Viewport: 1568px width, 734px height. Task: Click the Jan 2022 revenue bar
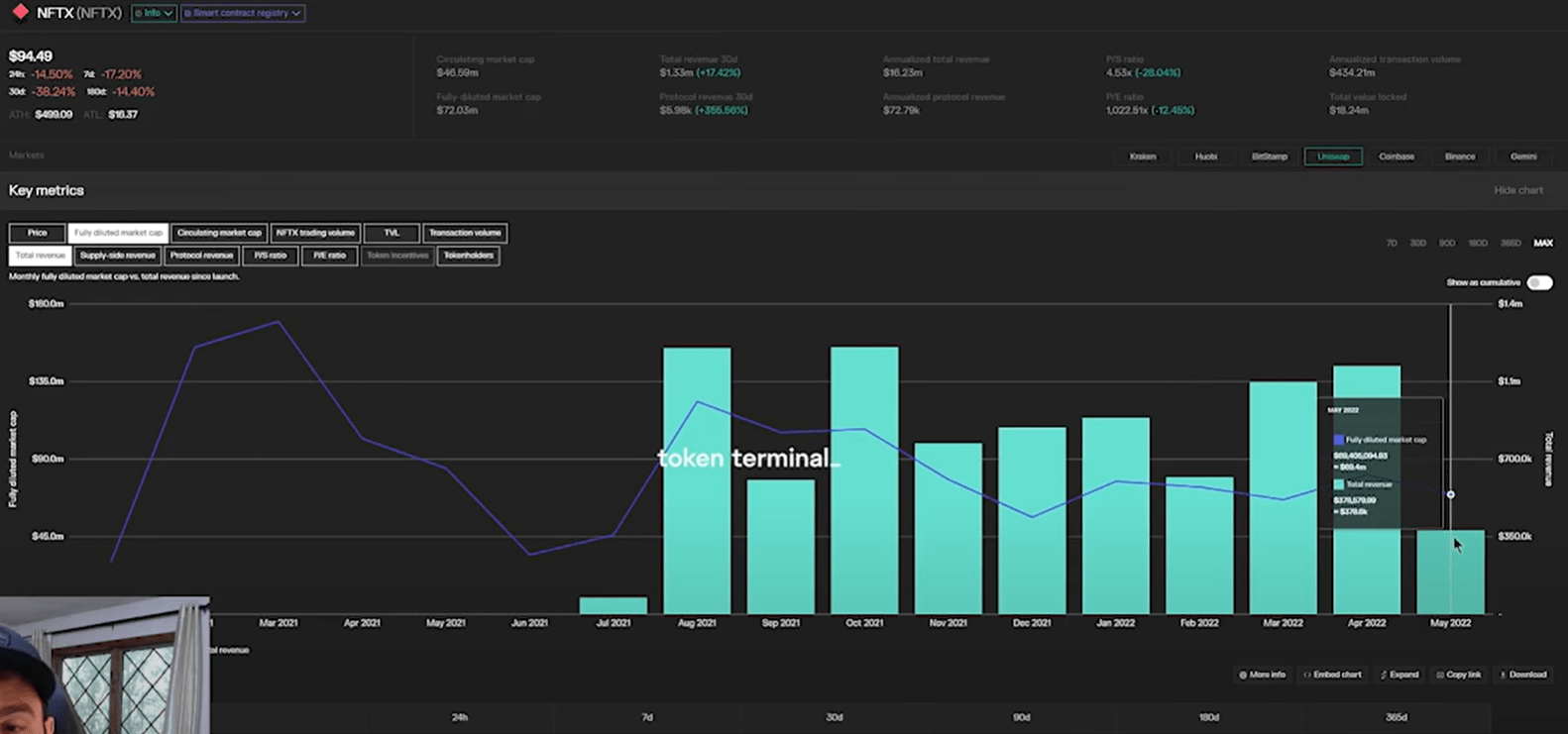[x=1116, y=516]
